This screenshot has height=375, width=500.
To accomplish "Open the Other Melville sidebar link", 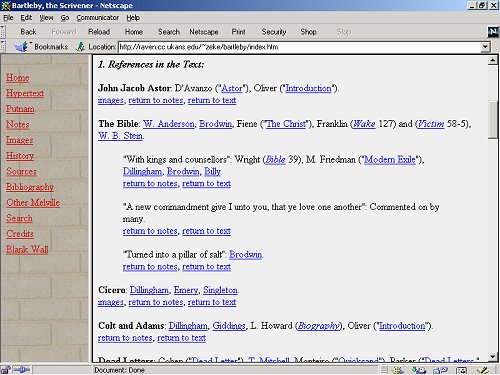I will click(x=33, y=203).
